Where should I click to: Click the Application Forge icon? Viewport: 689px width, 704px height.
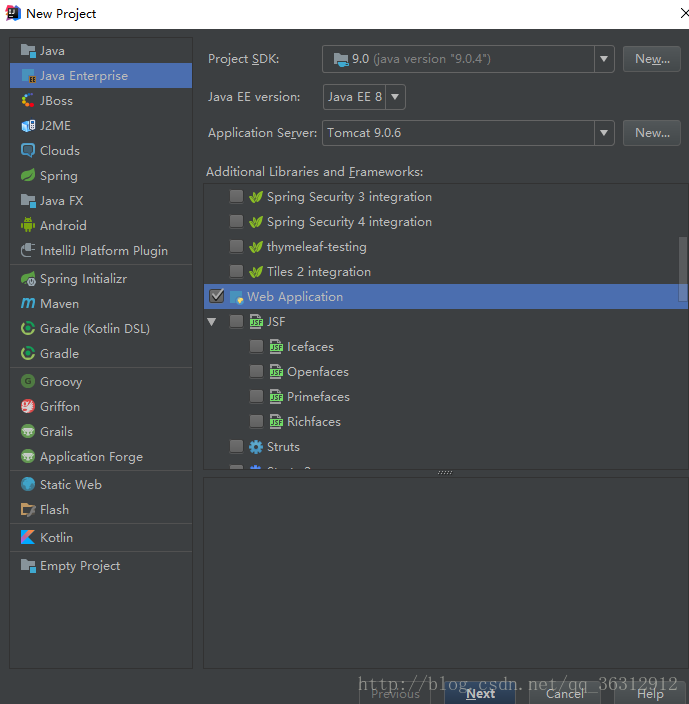(28, 457)
